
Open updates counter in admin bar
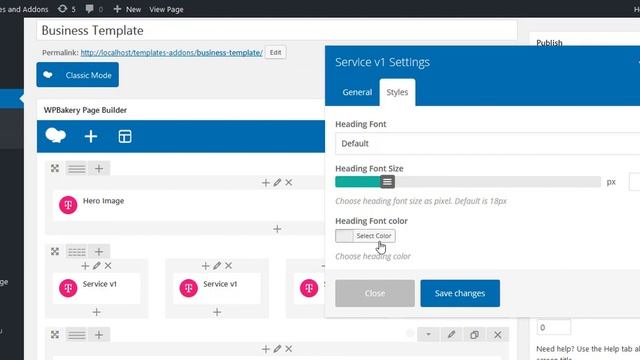pos(67,9)
